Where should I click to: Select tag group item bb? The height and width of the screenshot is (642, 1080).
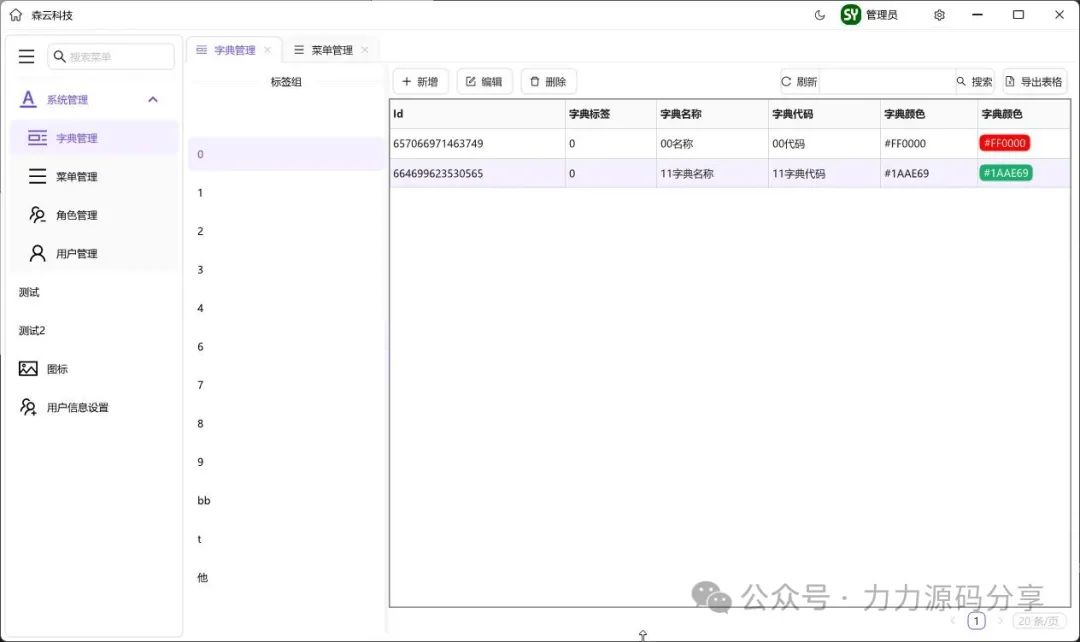tap(204, 500)
